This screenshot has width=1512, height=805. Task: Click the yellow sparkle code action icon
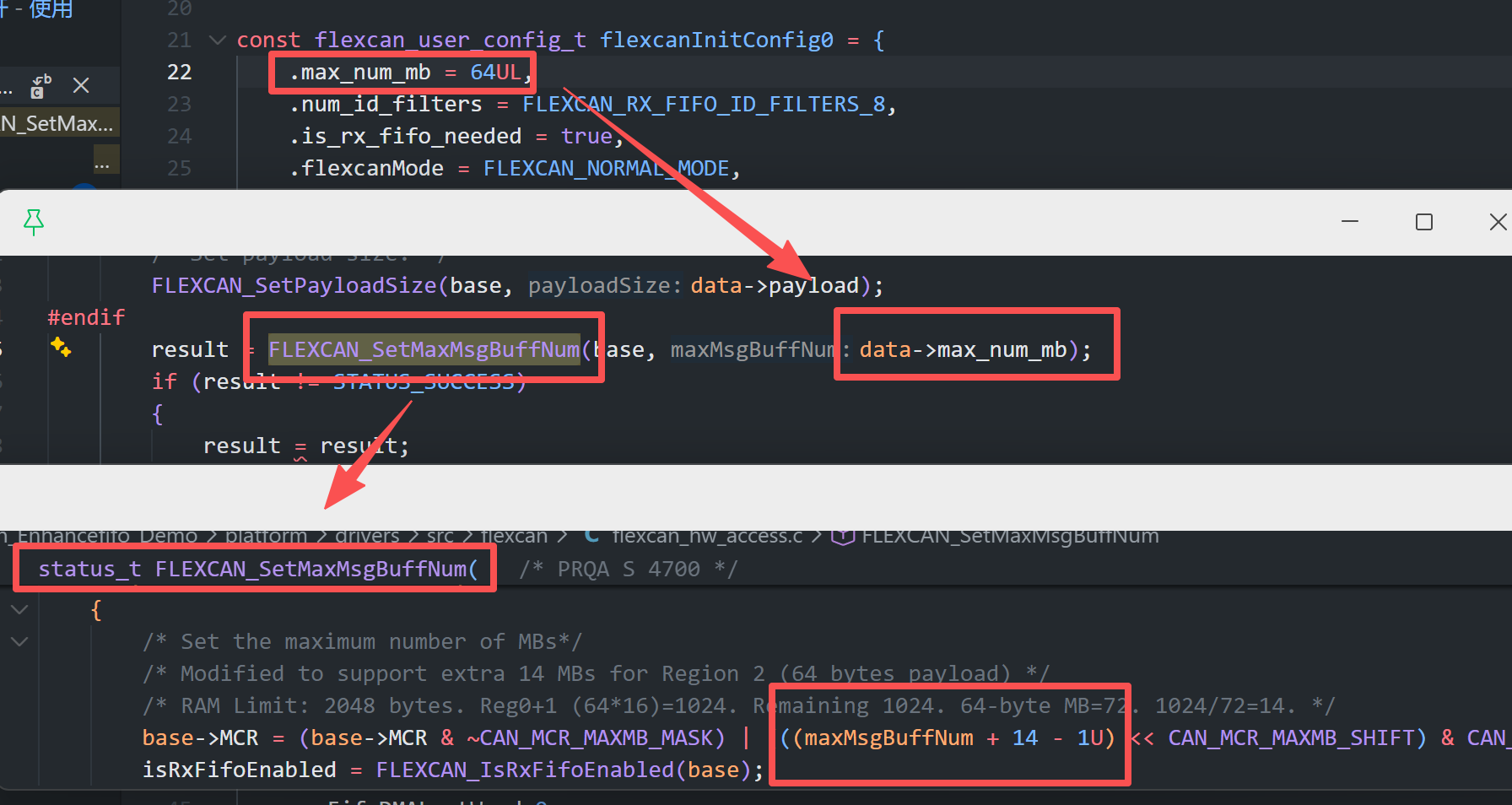61,347
